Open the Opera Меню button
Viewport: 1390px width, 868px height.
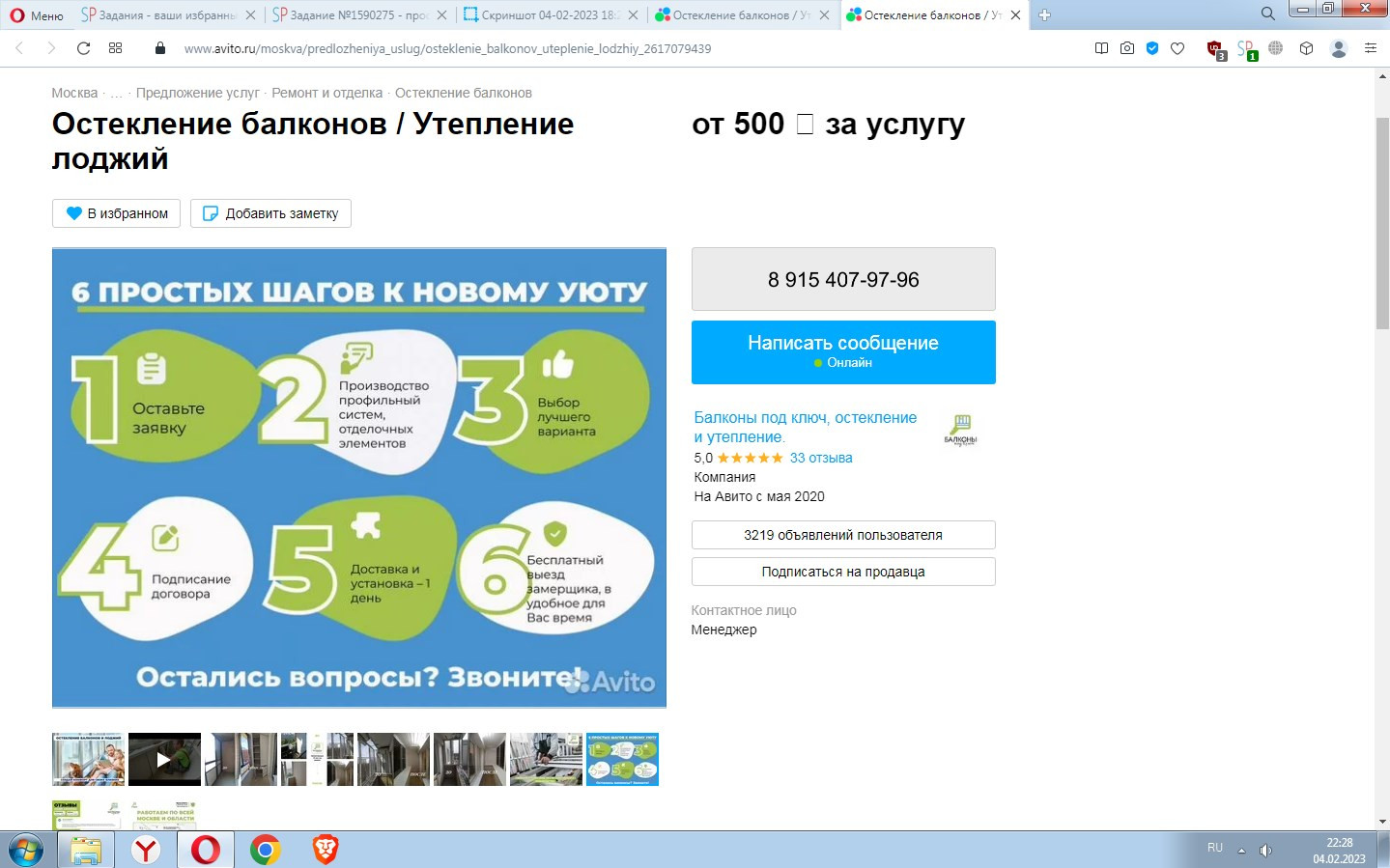pos(36,15)
